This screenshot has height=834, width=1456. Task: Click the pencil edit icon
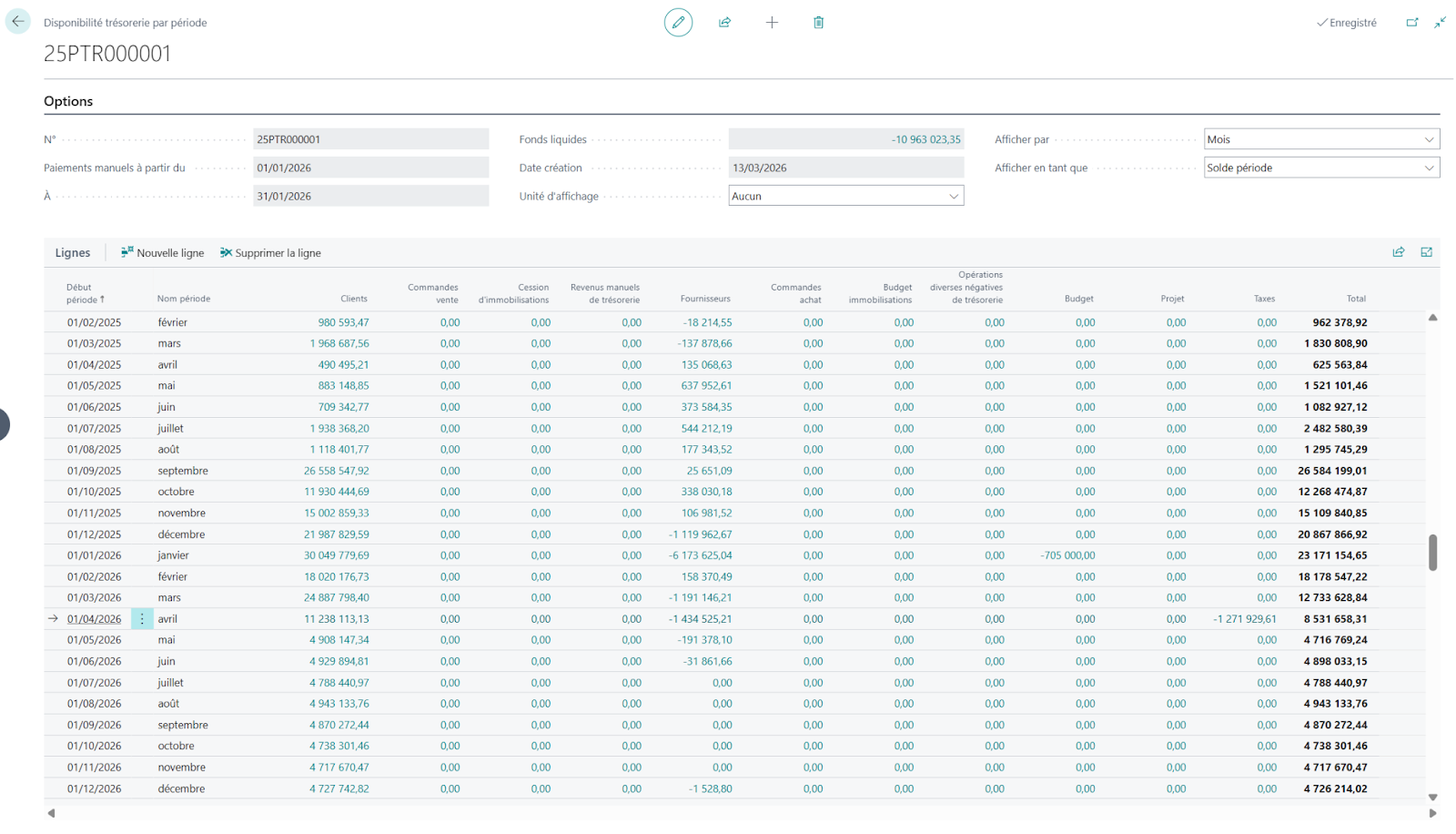tap(678, 23)
